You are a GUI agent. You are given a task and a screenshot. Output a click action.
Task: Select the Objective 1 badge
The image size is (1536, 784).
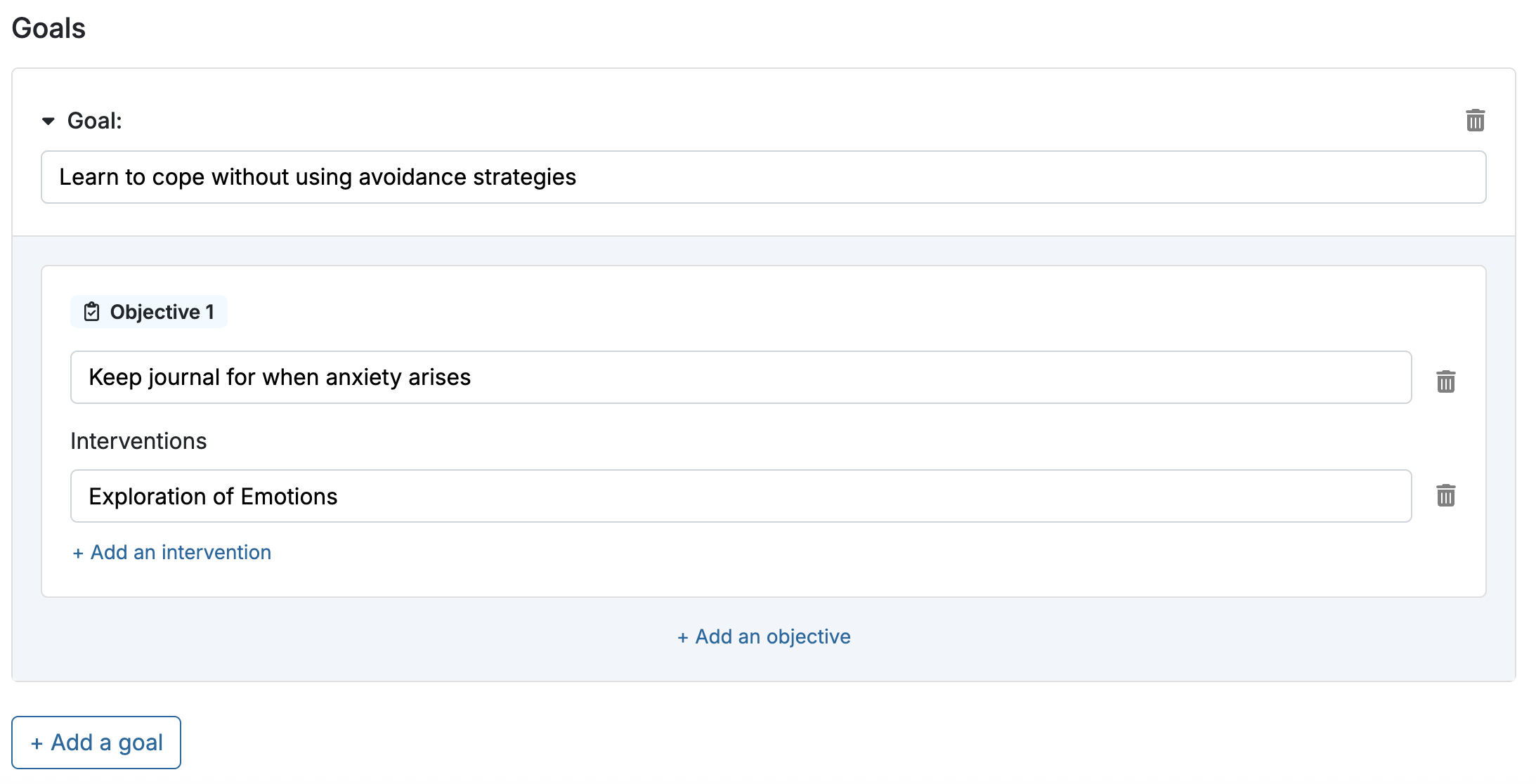click(149, 311)
